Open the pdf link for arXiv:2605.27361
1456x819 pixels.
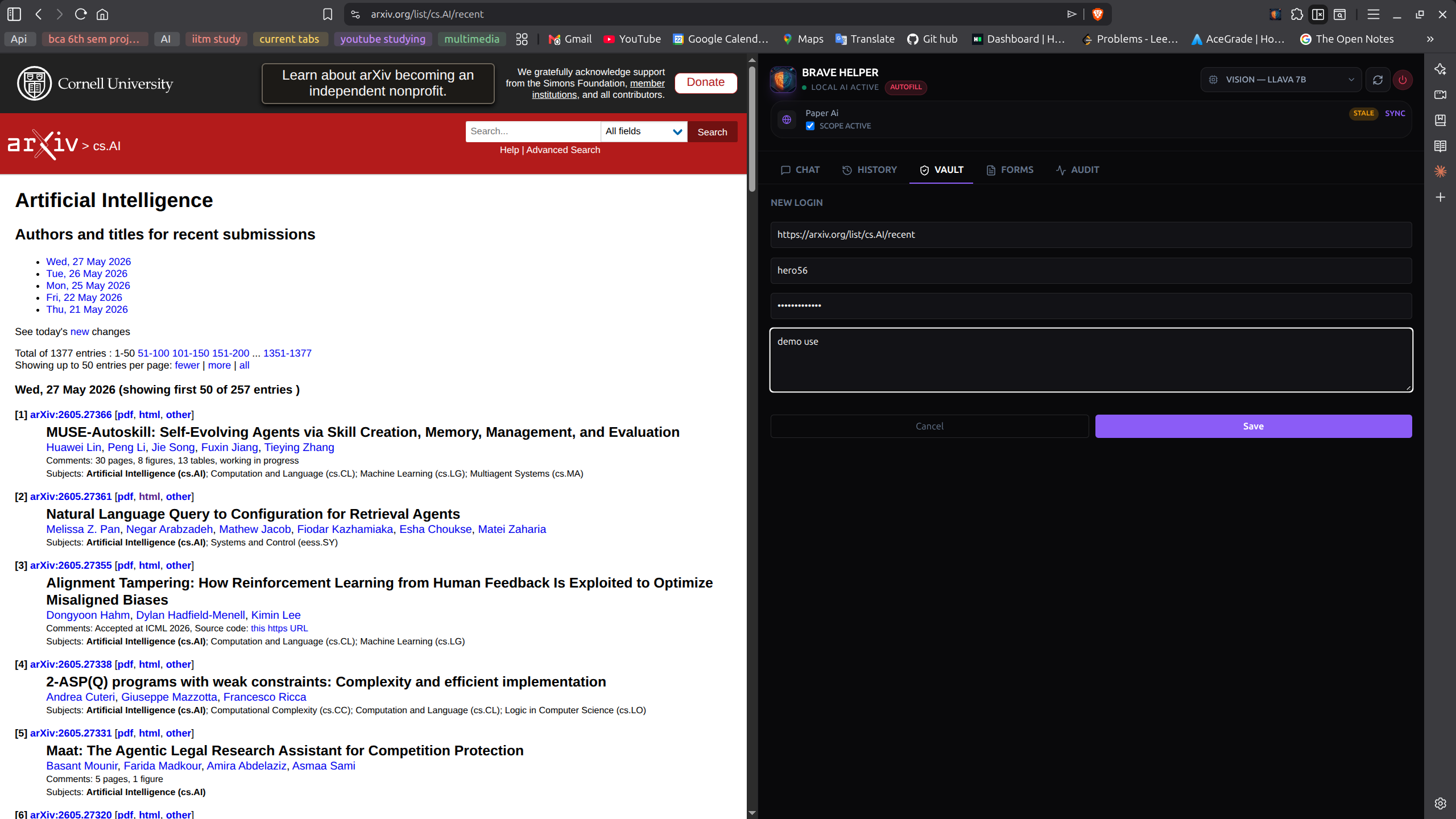[125, 497]
